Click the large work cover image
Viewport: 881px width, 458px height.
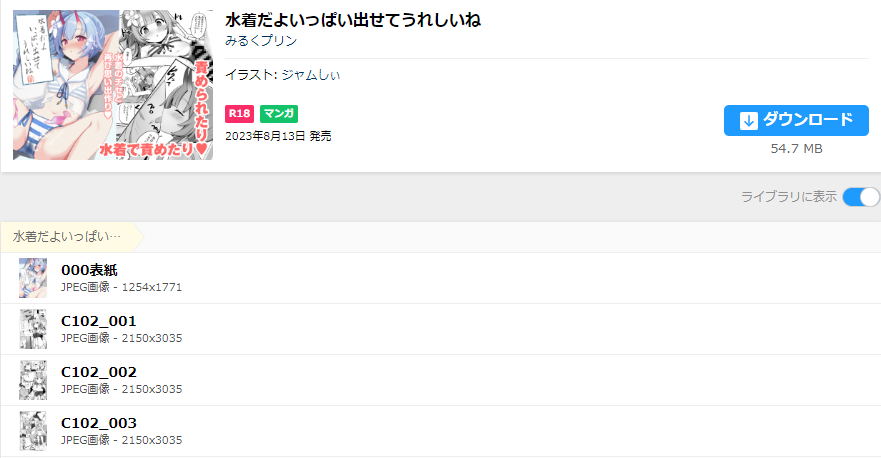click(x=113, y=85)
